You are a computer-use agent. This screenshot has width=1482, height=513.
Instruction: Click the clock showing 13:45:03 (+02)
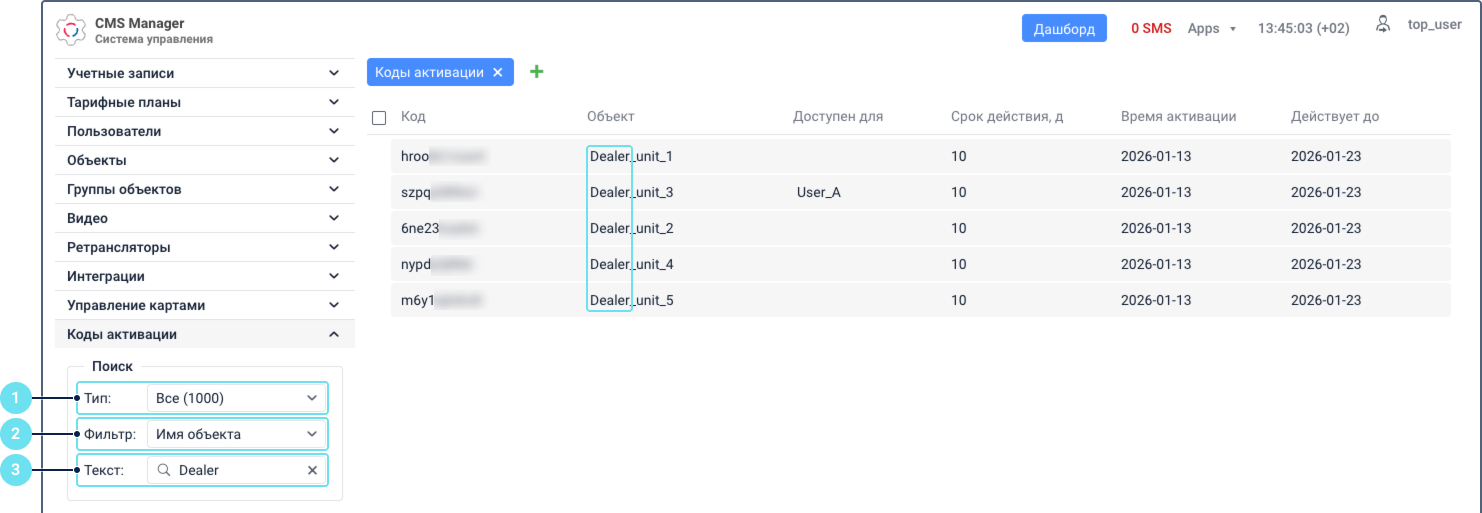pos(1303,28)
